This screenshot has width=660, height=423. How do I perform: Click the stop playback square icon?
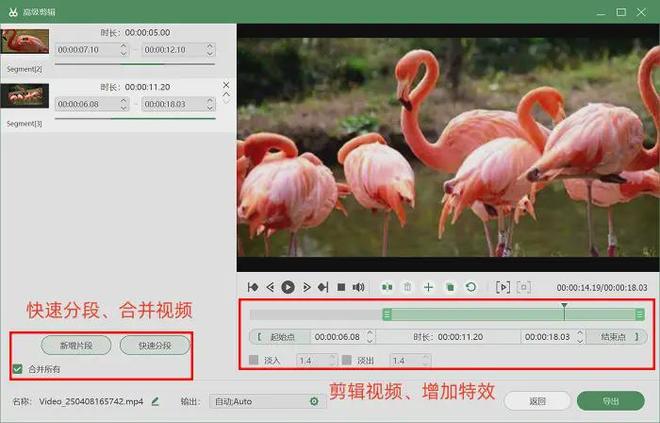tap(341, 287)
